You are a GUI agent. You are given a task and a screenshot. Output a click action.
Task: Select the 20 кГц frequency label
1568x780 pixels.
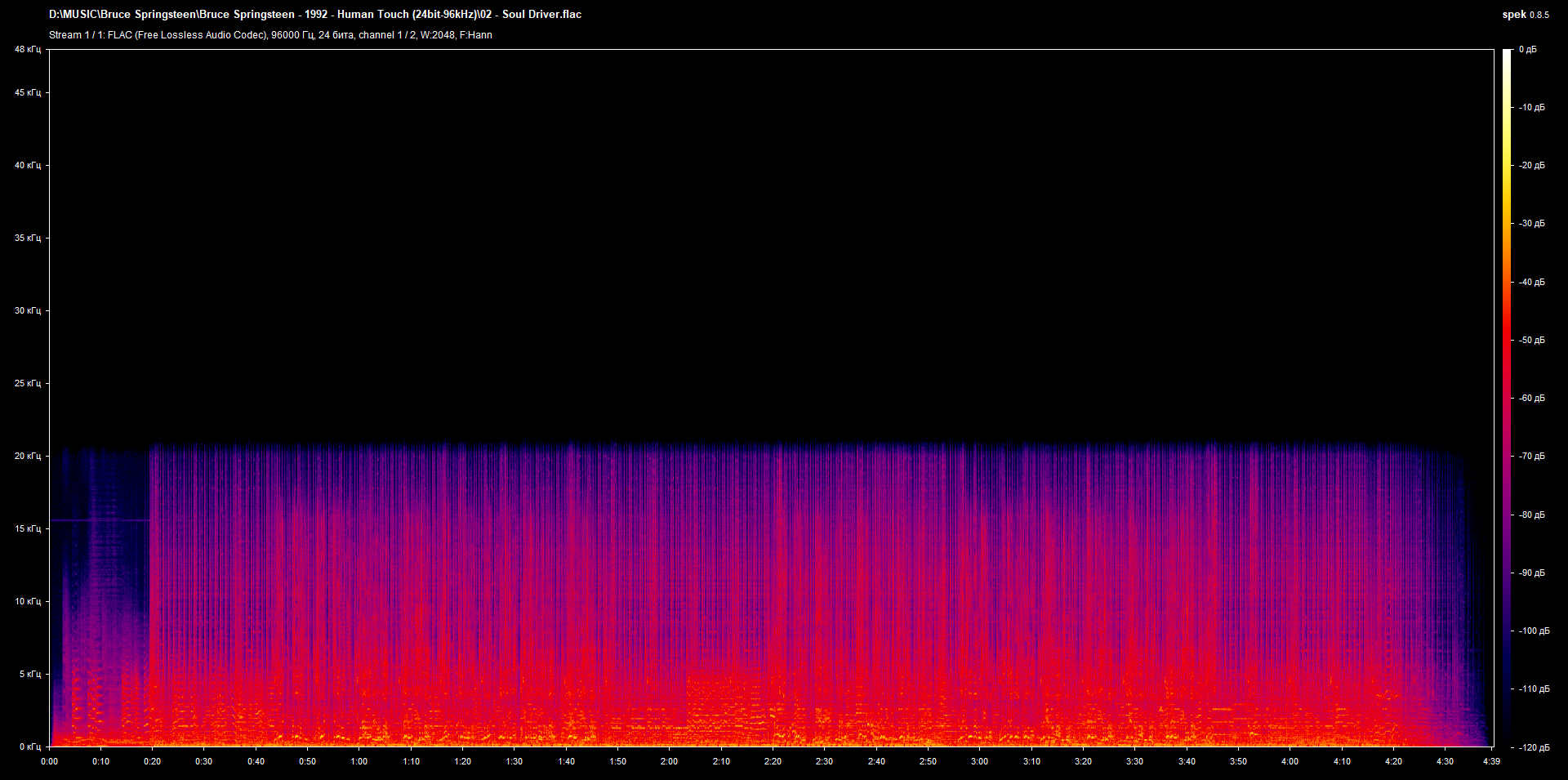[x=28, y=457]
